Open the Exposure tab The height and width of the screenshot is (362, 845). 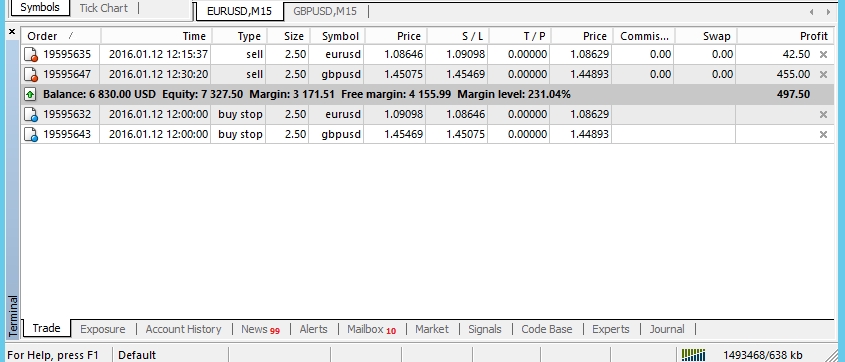[102, 329]
